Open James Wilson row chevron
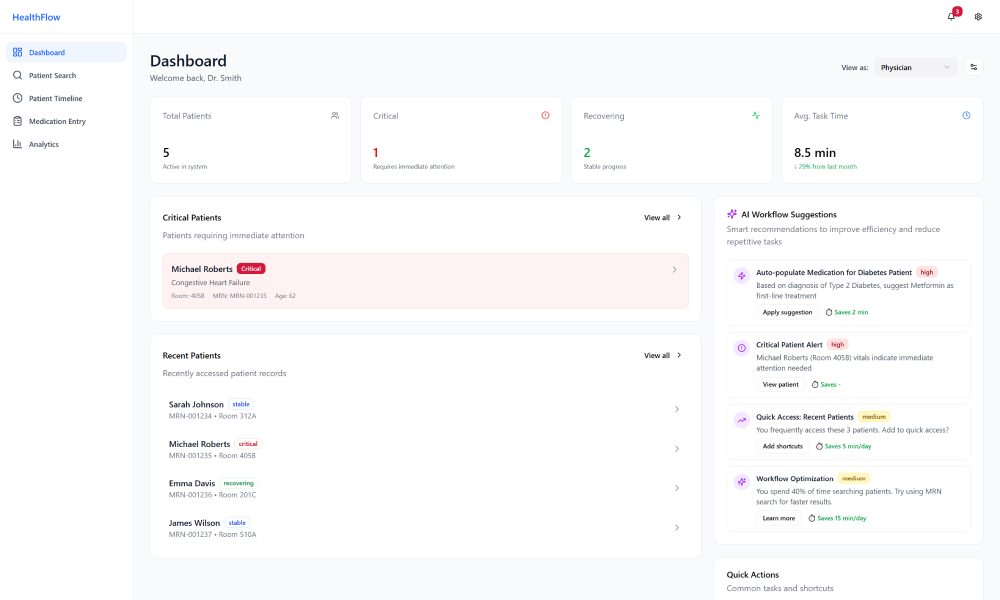Screen dimensions: 1000x600 pos(677,528)
